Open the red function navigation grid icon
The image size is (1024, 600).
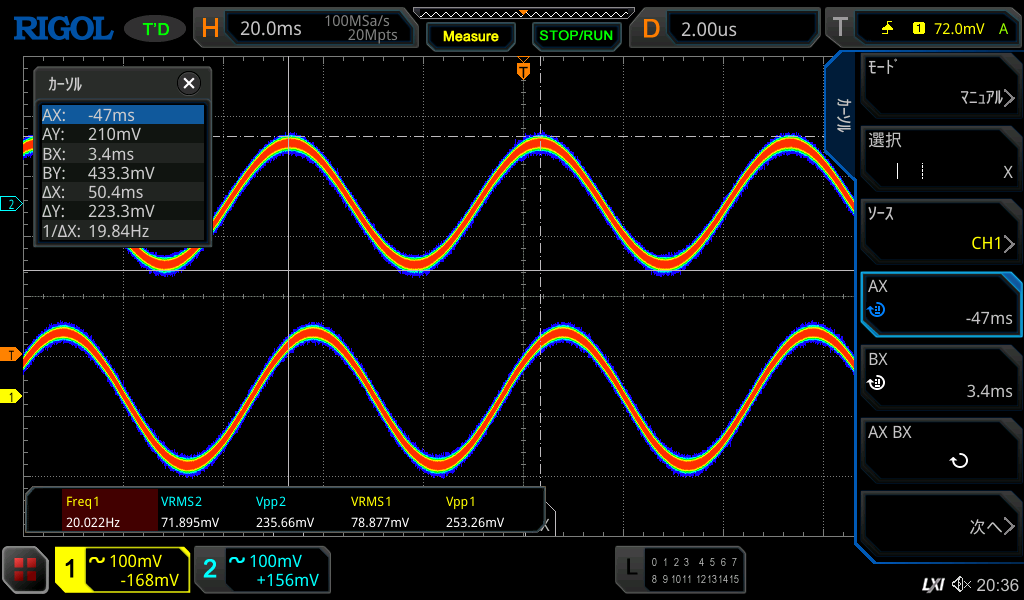25,570
